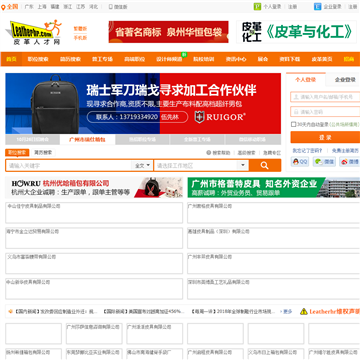
Task: Click the 更多 news link
Action: tap(286, 312)
